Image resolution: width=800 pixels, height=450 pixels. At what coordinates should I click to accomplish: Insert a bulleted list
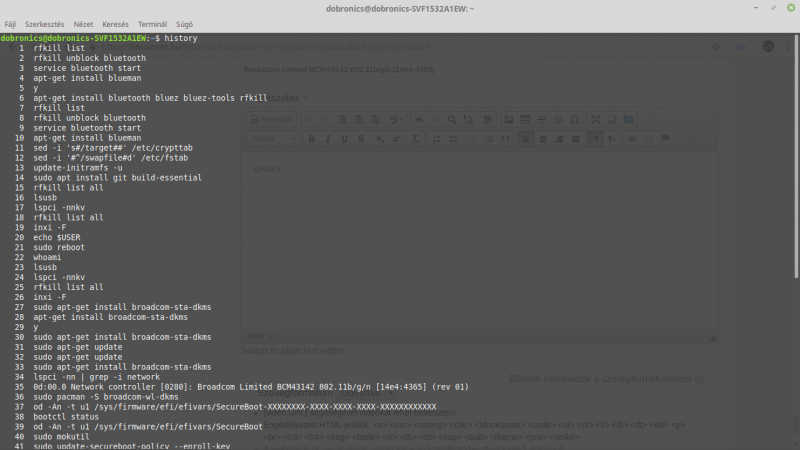[453, 139]
